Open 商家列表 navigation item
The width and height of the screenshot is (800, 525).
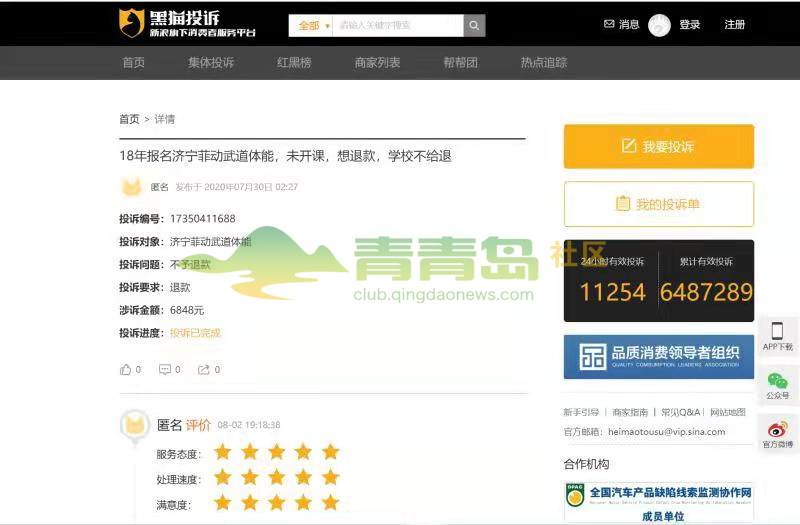tap(378, 62)
